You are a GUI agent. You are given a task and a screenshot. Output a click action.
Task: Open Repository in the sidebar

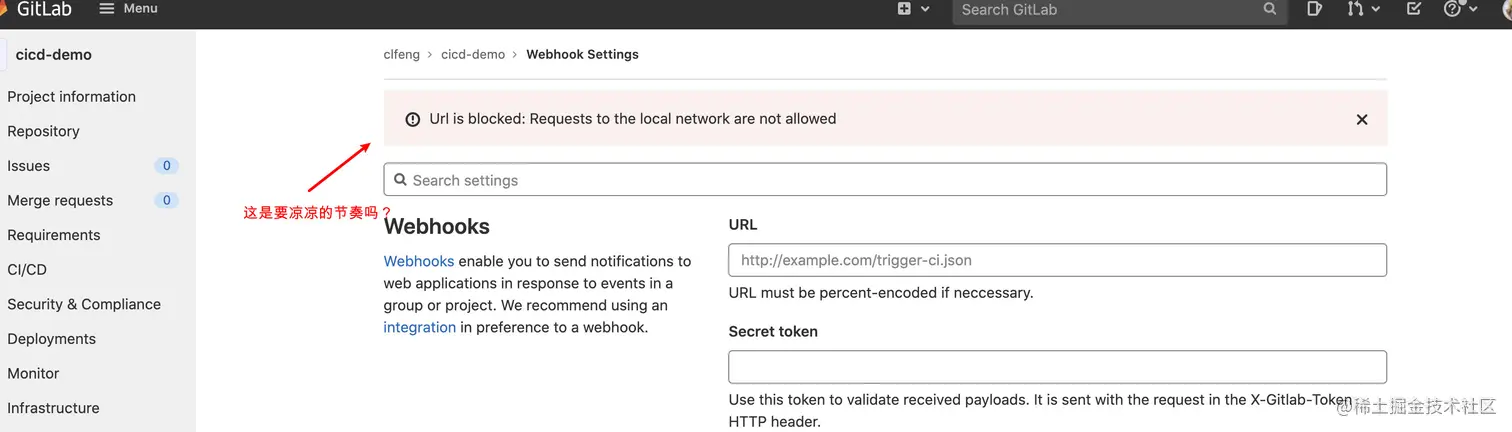pos(43,131)
